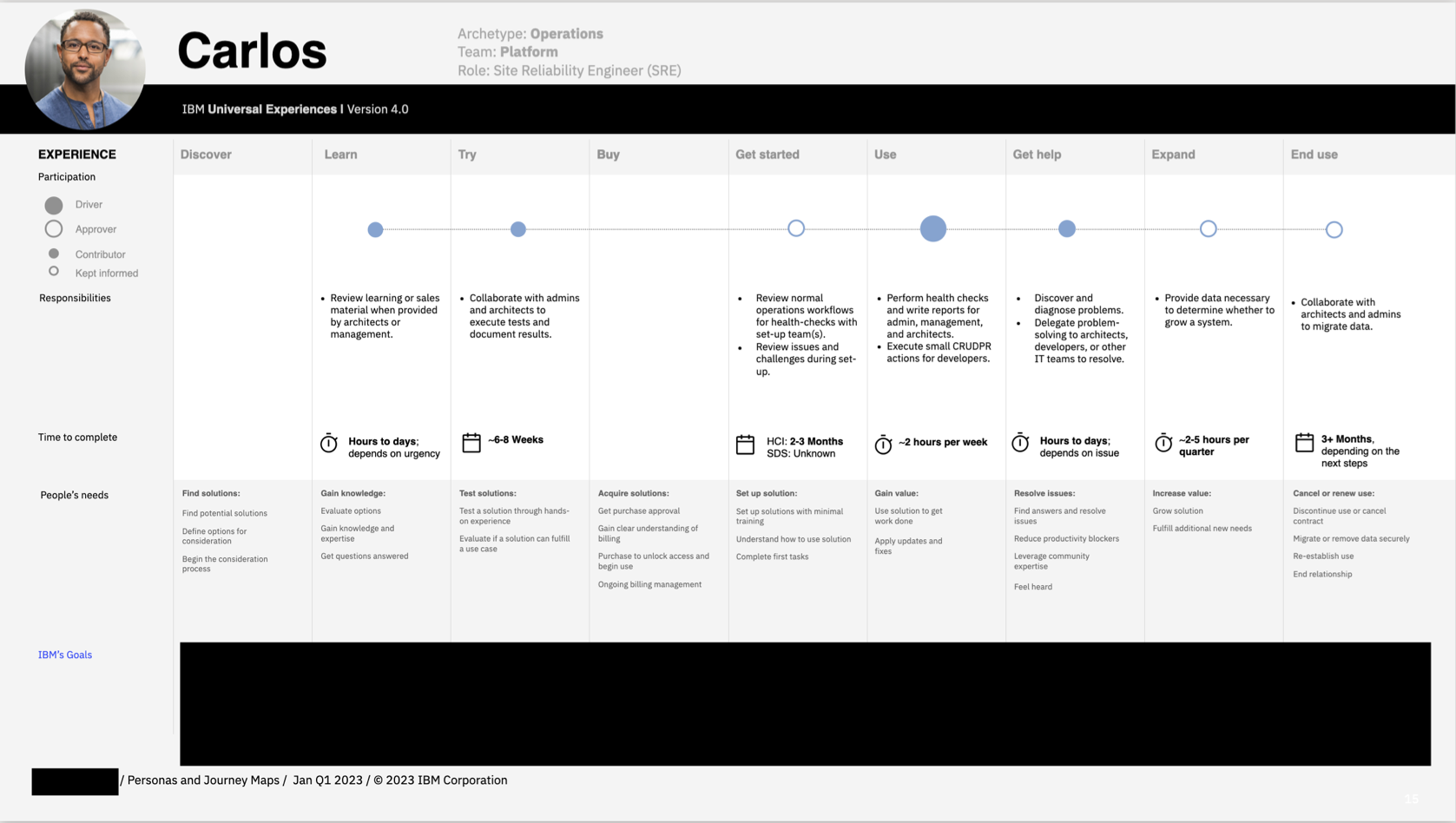The width and height of the screenshot is (1456, 823).
Task: Select the large Use stage timeline dot
Action: pyautogui.click(x=933, y=228)
